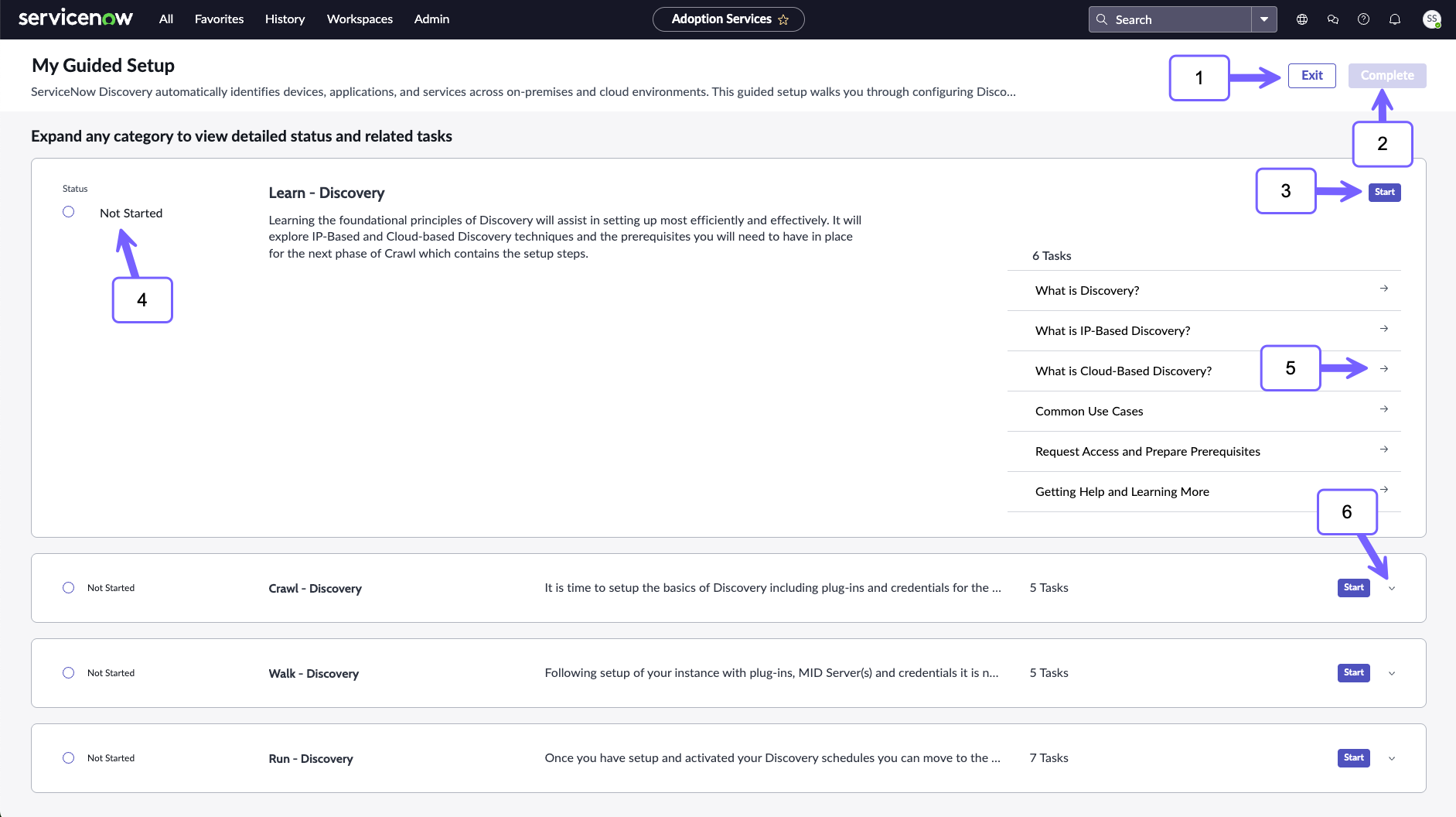Open the What is Discovery? task
The width and height of the screenshot is (1456, 817).
1204,291
